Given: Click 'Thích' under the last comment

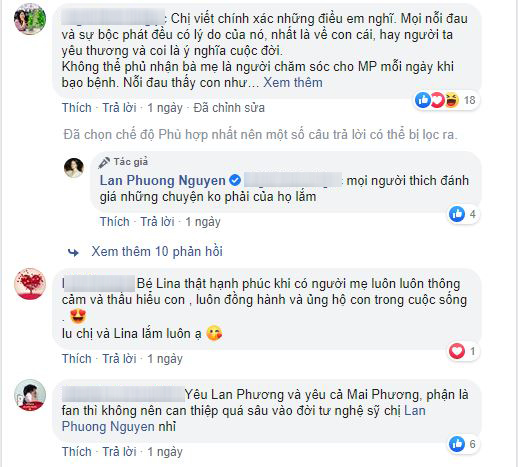Looking at the screenshot, I should coord(77,451).
